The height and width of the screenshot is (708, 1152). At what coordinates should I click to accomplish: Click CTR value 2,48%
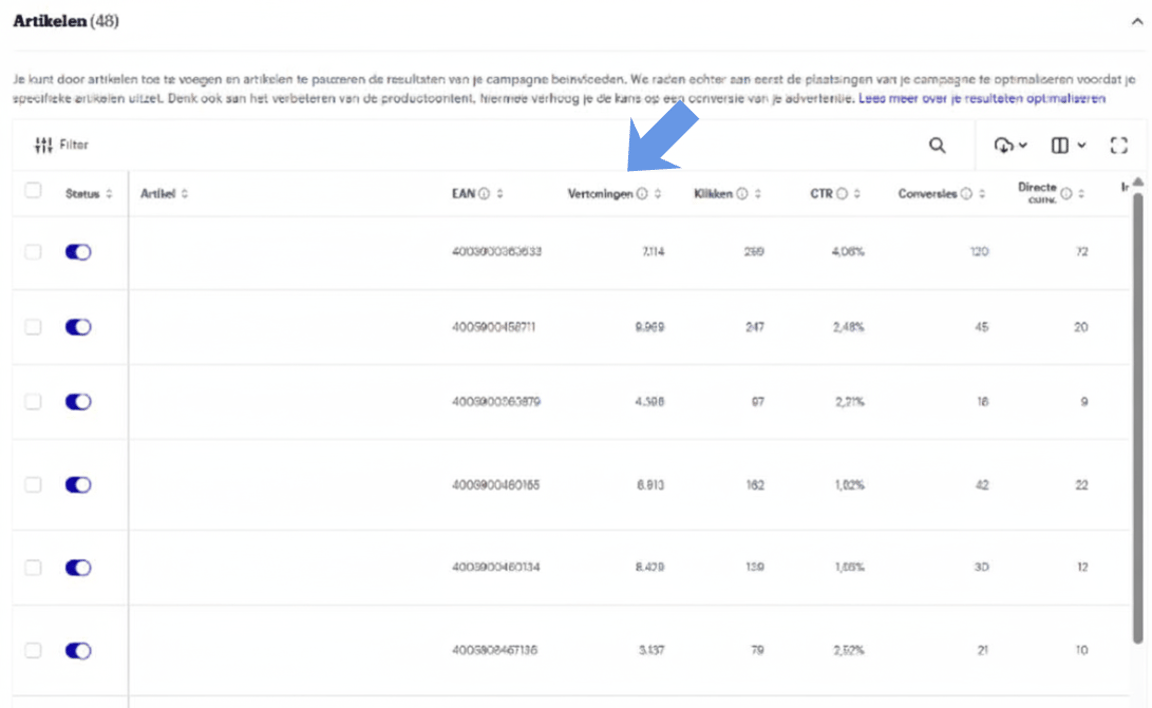849,327
